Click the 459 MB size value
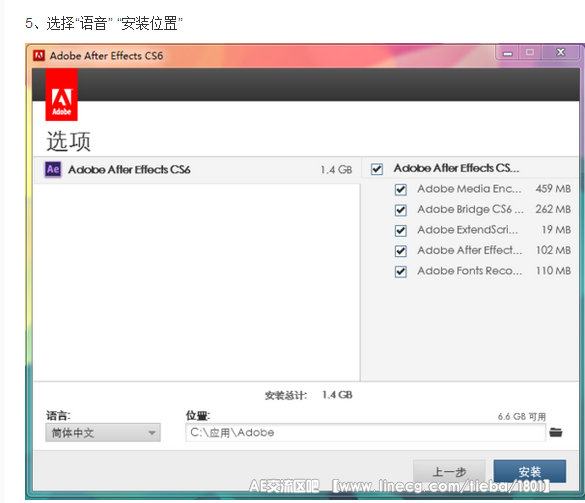Viewport: 585px width, 503px height. (553, 189)
